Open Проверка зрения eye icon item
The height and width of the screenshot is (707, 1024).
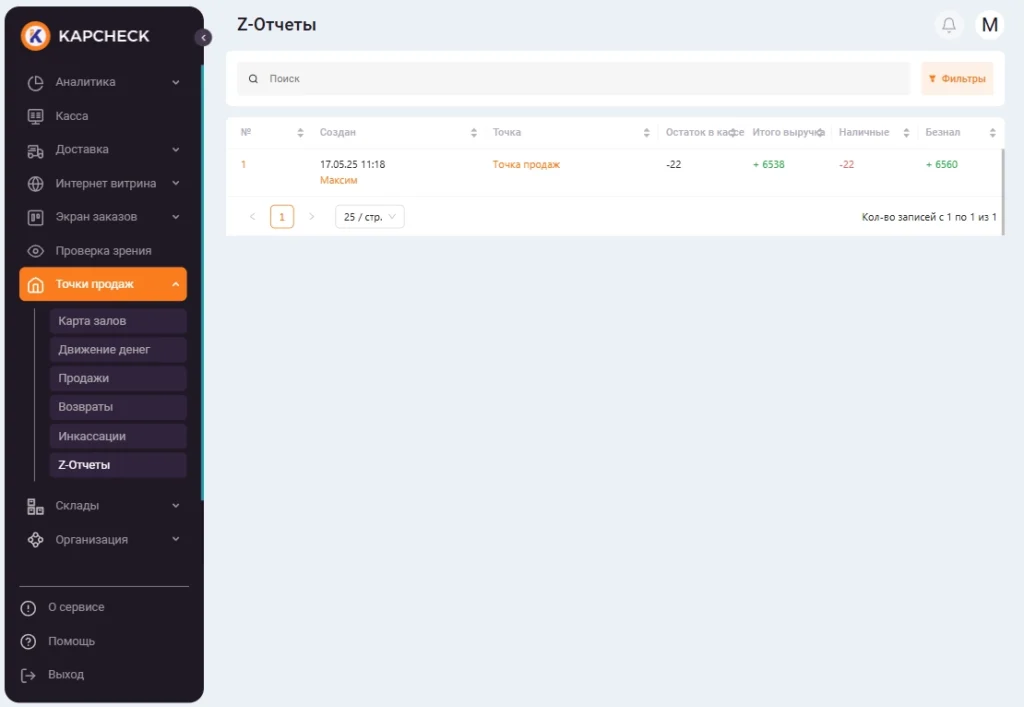coord(36,251)
